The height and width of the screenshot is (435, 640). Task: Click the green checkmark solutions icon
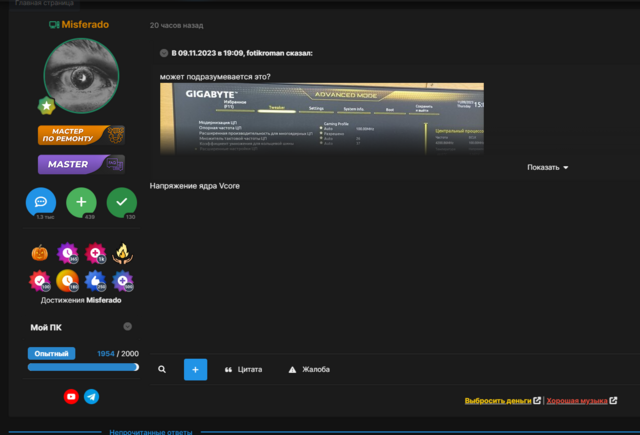122,203
